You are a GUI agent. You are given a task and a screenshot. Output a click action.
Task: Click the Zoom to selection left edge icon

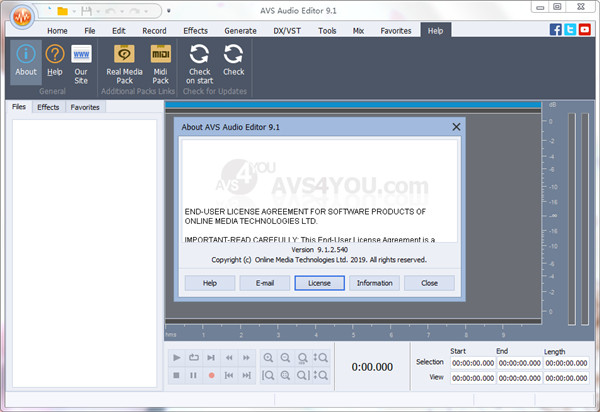(268, 375)
